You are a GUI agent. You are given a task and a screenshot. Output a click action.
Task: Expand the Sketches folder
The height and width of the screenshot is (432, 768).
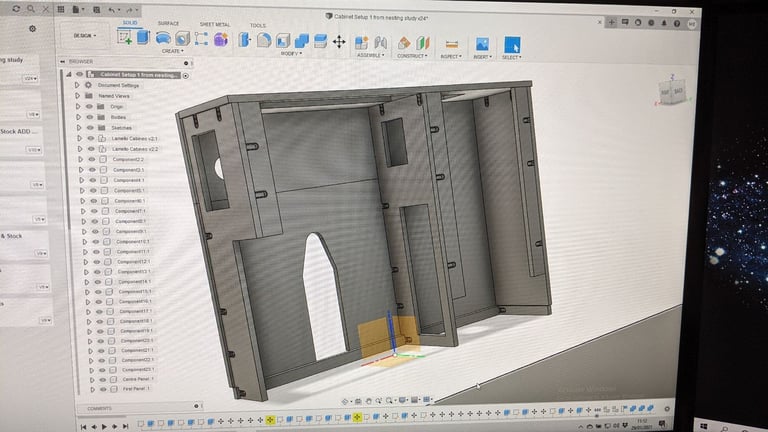(78, 128)
